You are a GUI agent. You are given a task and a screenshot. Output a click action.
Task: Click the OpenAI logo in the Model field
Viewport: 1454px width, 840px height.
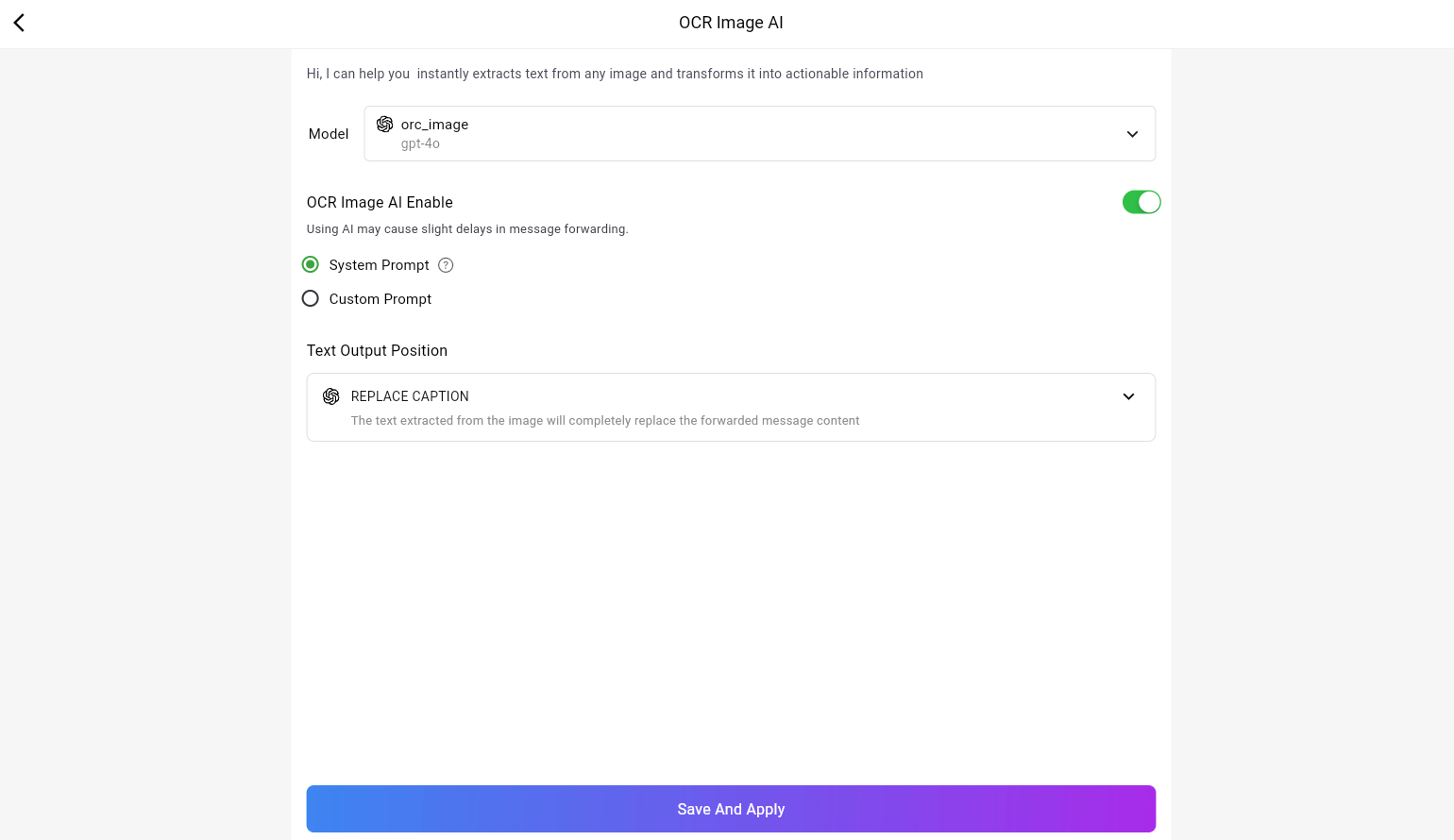point(385,125)
